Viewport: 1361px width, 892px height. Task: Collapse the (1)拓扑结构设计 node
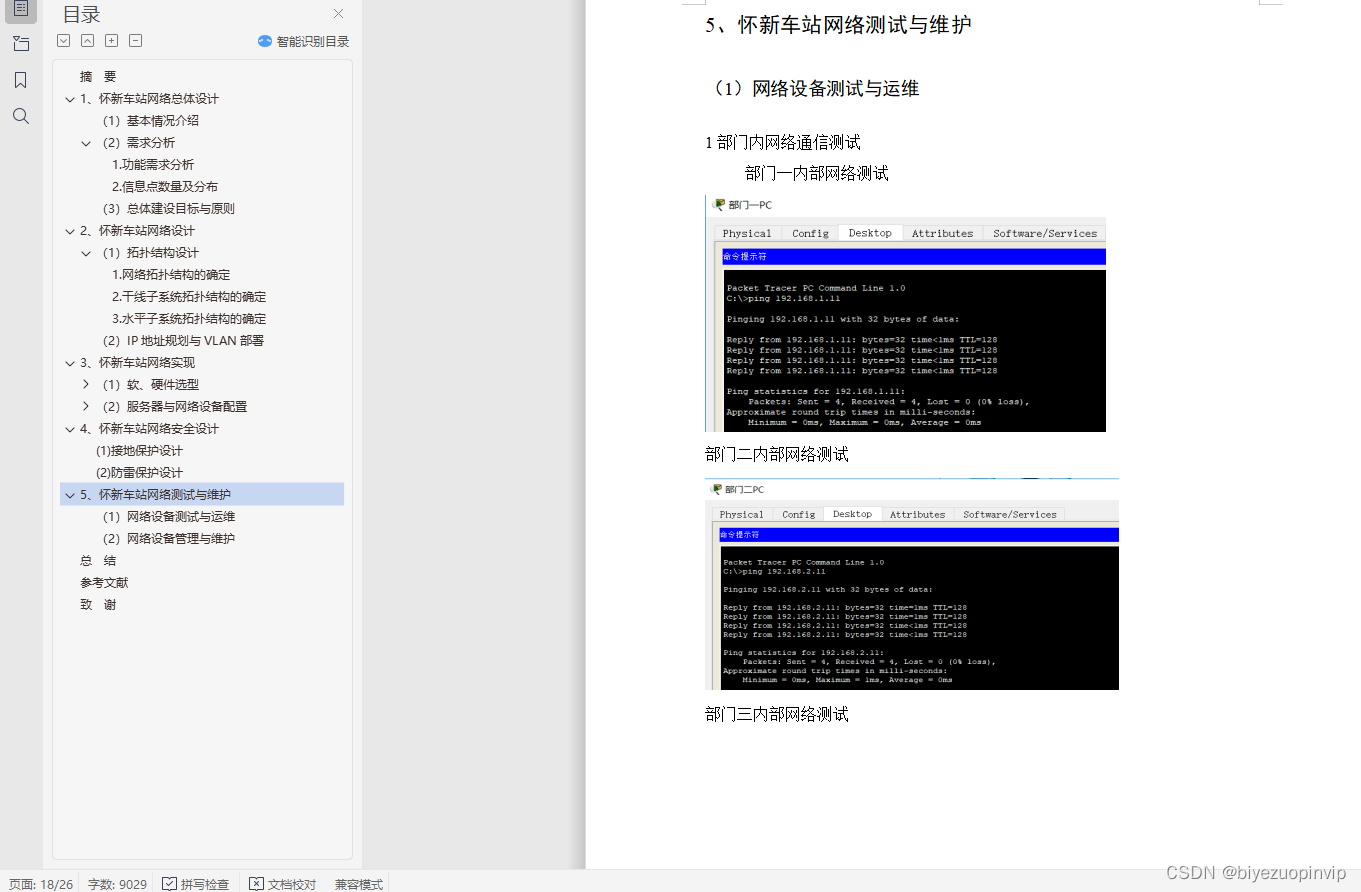pos(86,253)
